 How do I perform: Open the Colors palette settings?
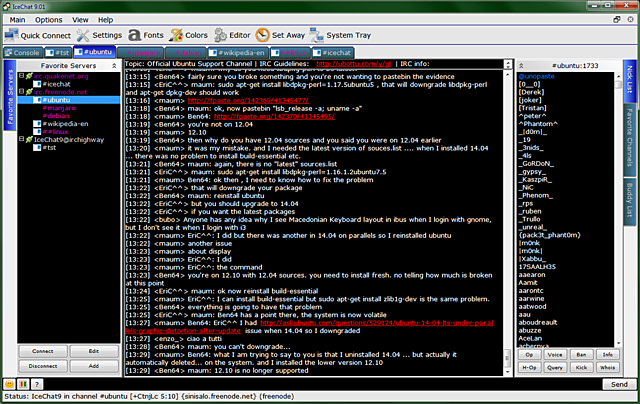[x=189, y=36]
